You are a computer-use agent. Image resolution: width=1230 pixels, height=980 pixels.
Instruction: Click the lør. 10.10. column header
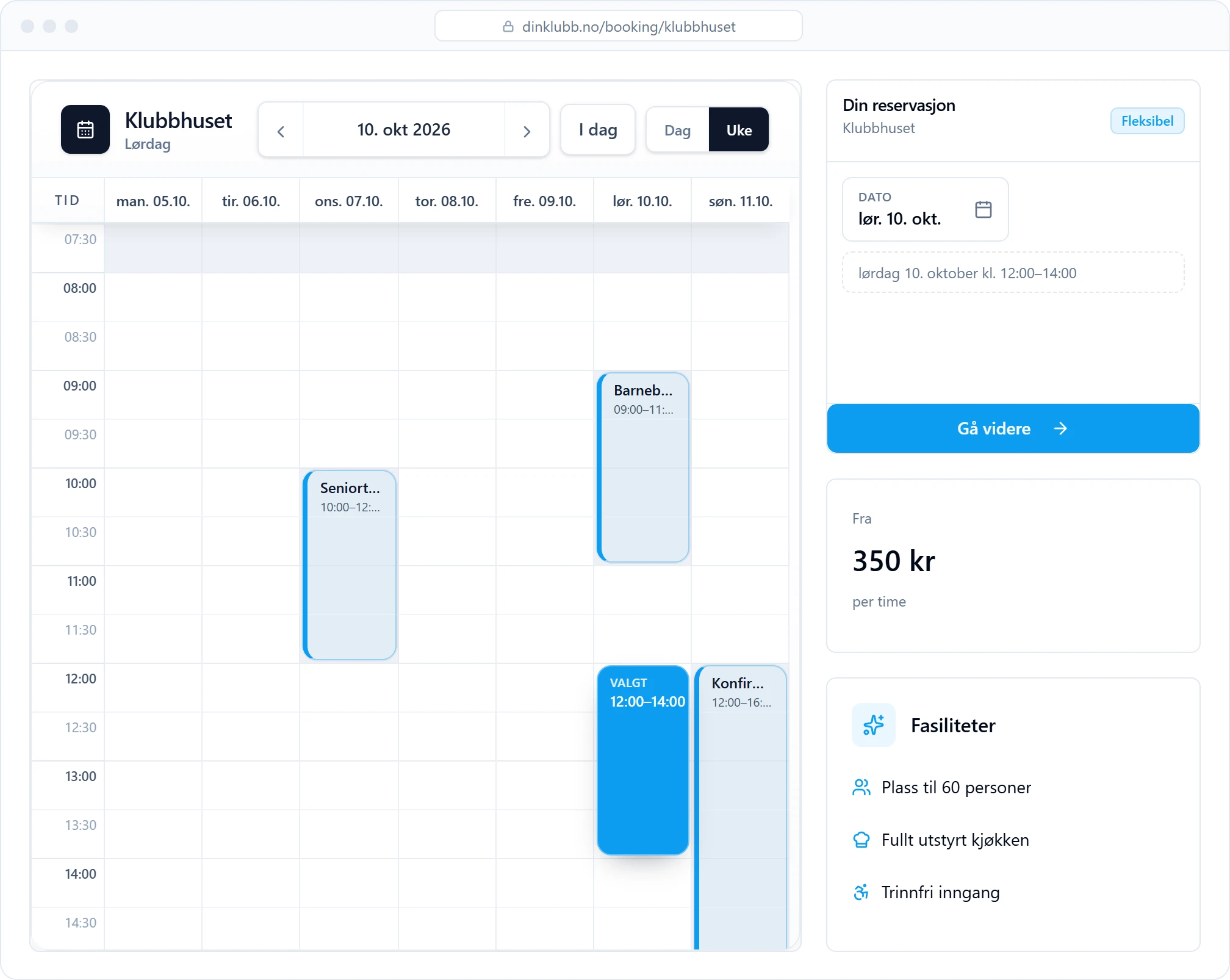coord(642,201)
